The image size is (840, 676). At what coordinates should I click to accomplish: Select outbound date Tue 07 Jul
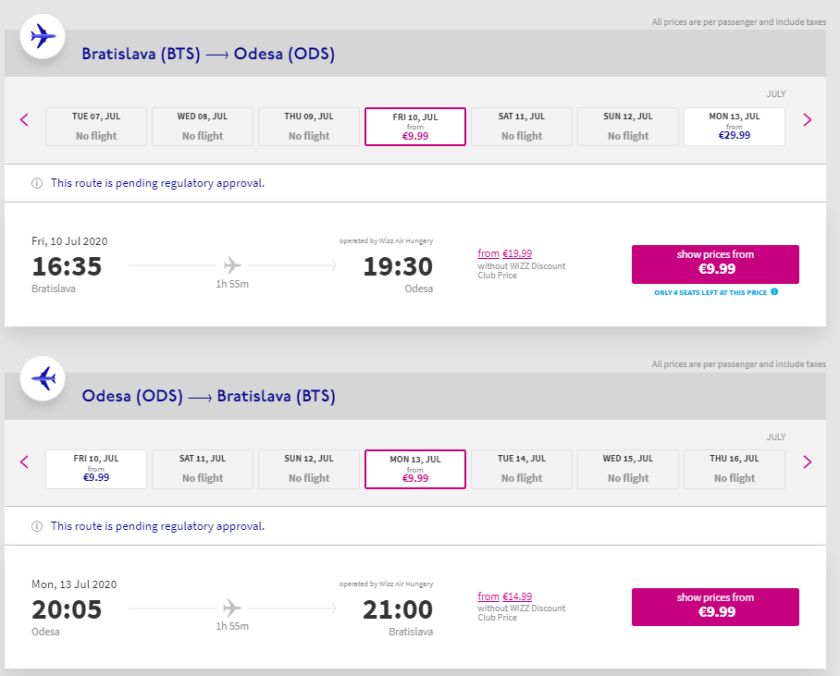pos(96,127)
